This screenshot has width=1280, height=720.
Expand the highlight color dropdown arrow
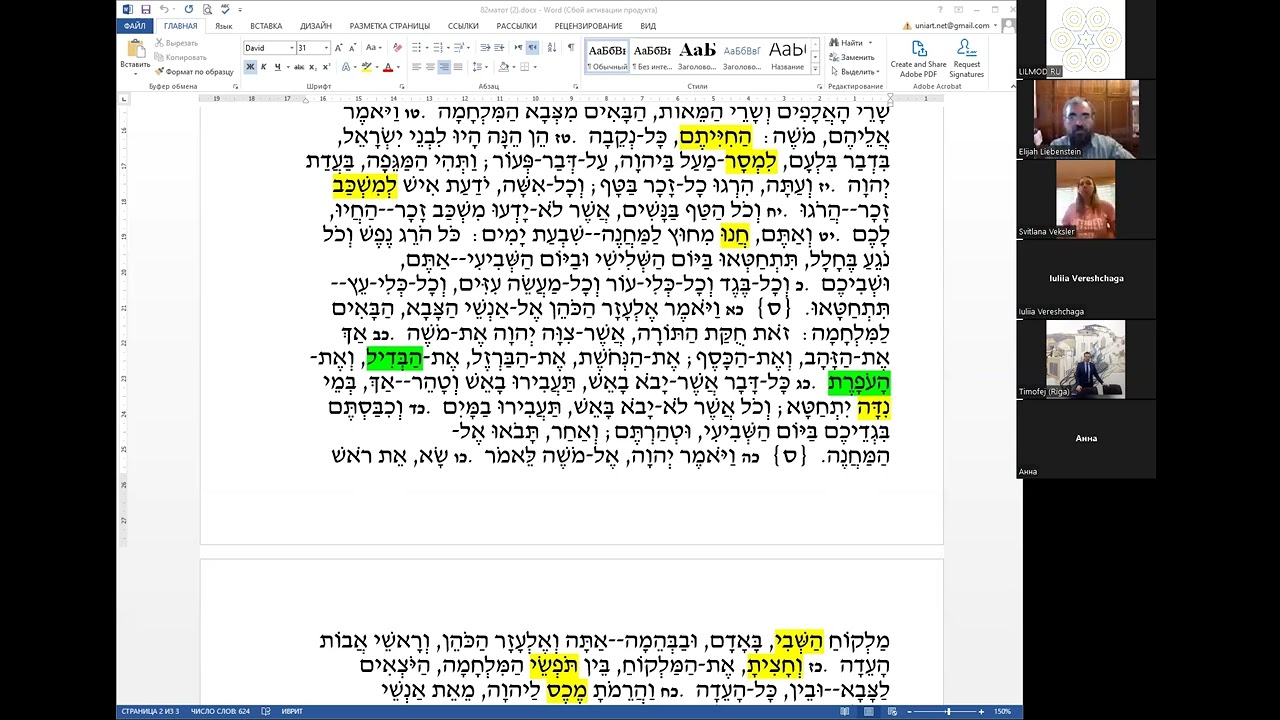[x=375, y=67]
